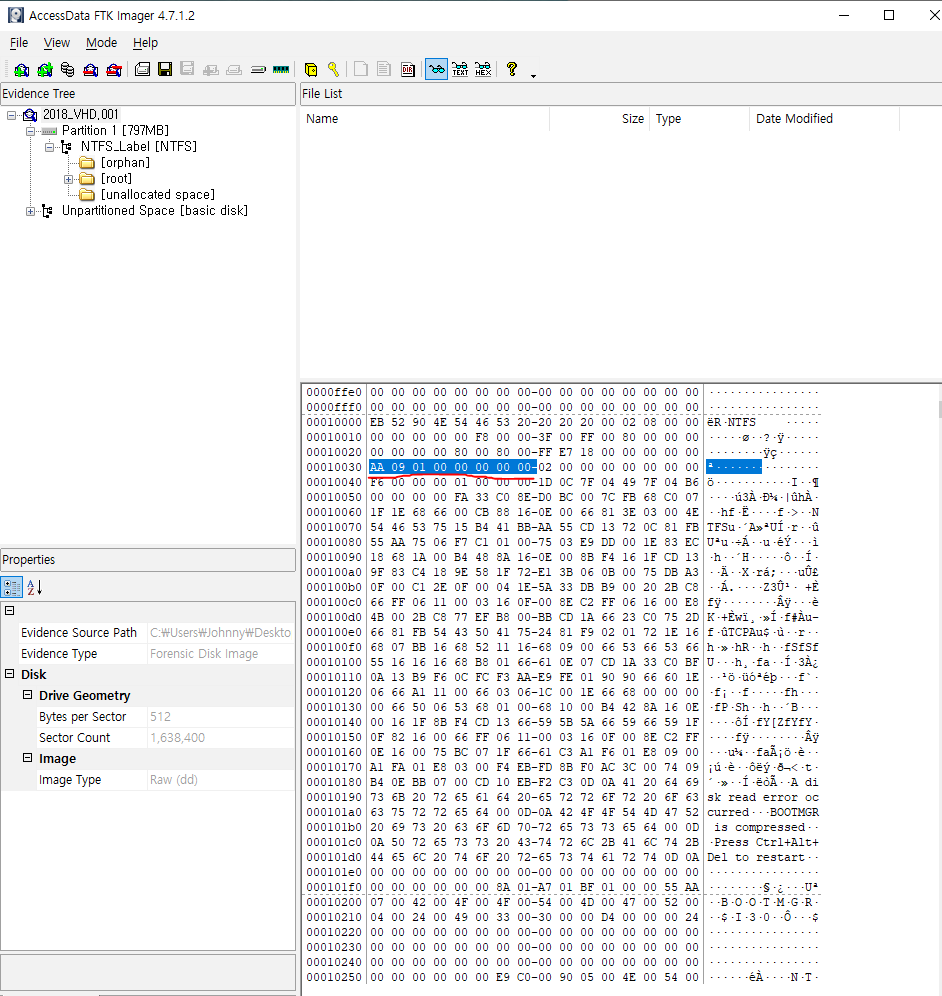Click Remove Evidence Item icon
This screenshot has width=942, height=996.
(x=91, y=69)
